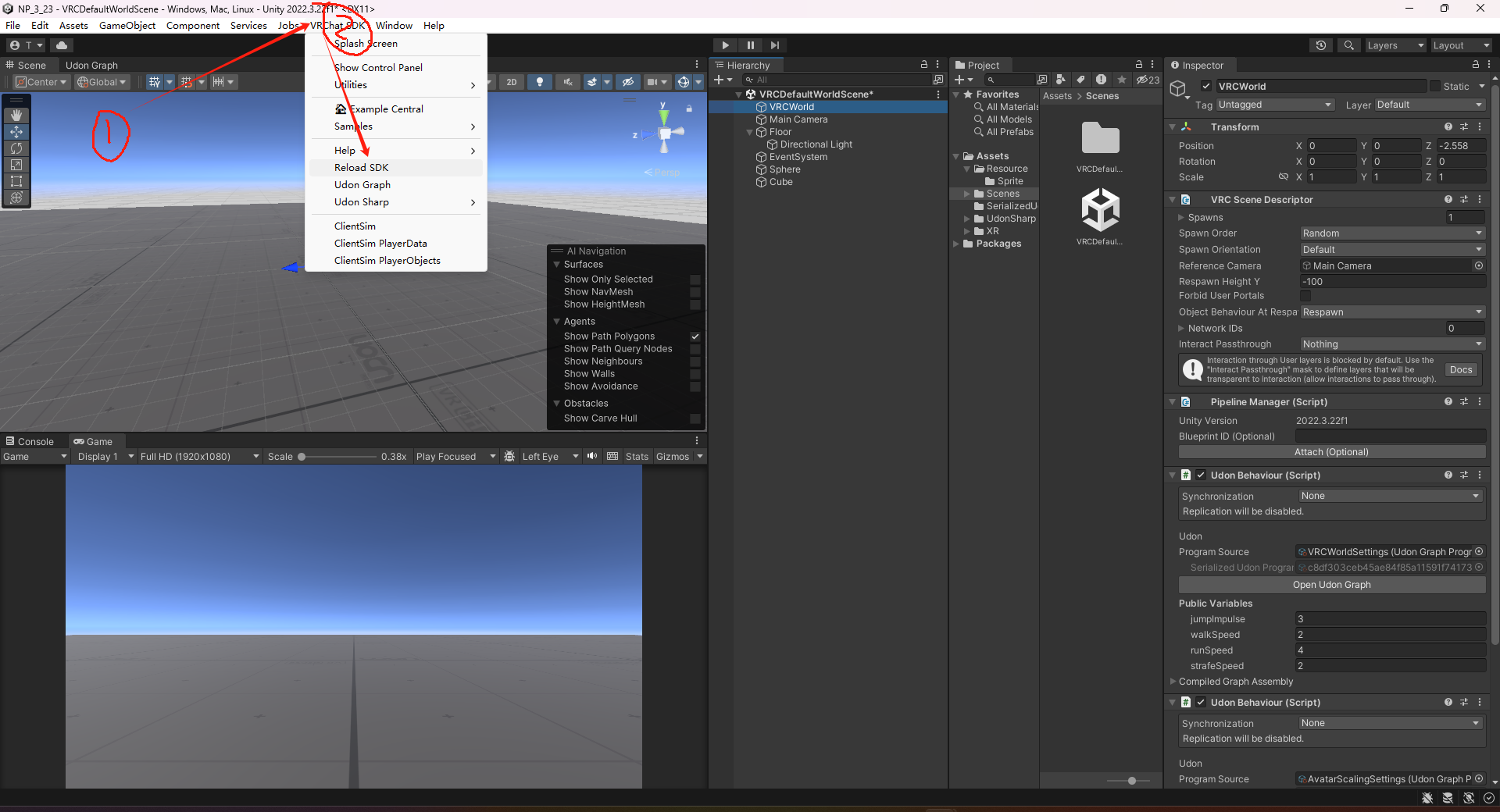Select the Rect tool
Image resolution: width=1500 pixels, height=812 pixels.
point(16,181)
